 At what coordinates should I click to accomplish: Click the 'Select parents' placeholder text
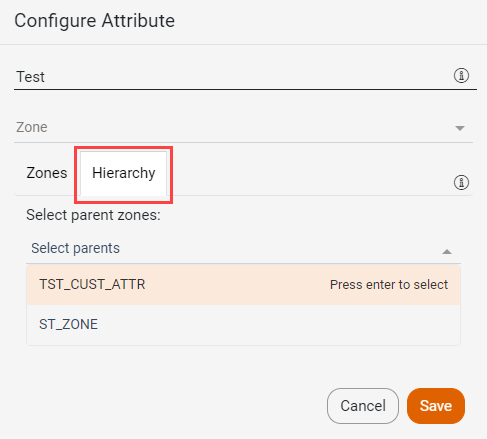click(x=75, y=248)
